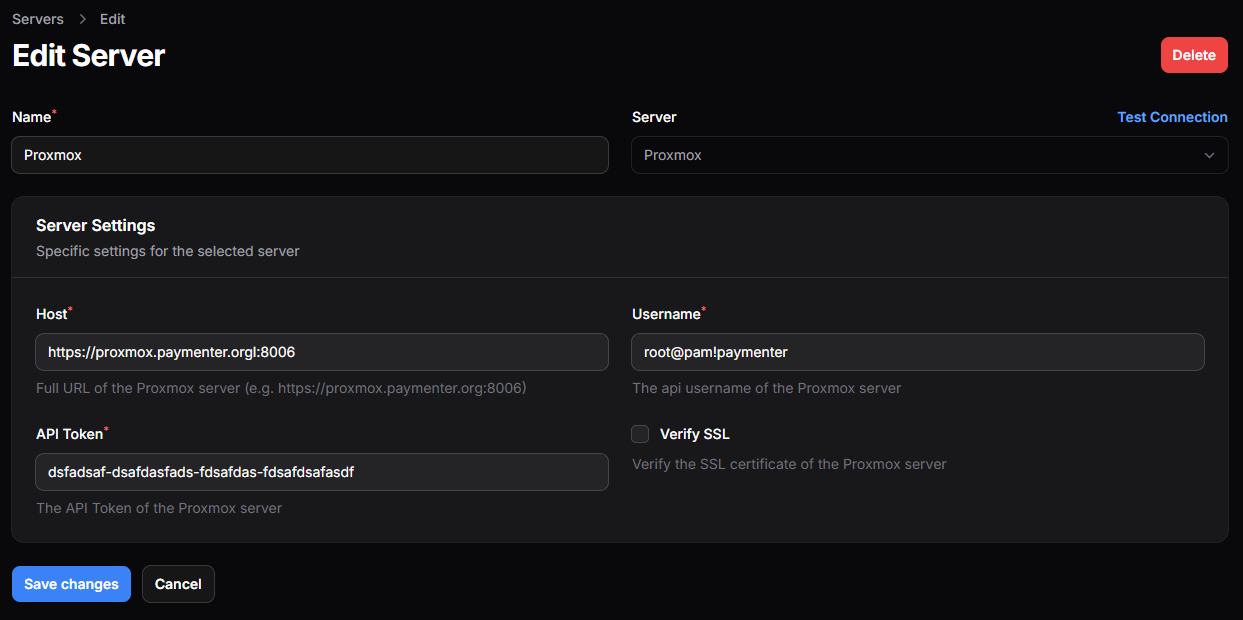Click the API Token text box
This screenshot has height=620, width=1243.
click(x=322, y=472)
